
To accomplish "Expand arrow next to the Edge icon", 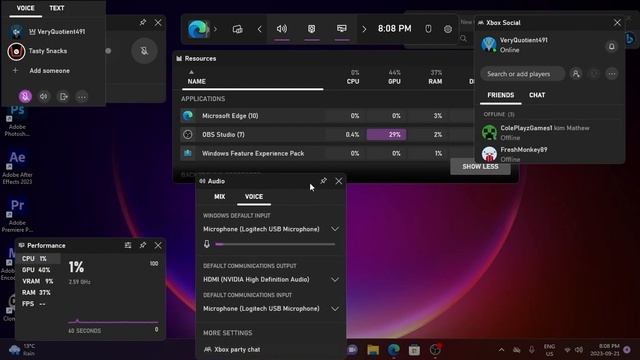I will [216, 29].
